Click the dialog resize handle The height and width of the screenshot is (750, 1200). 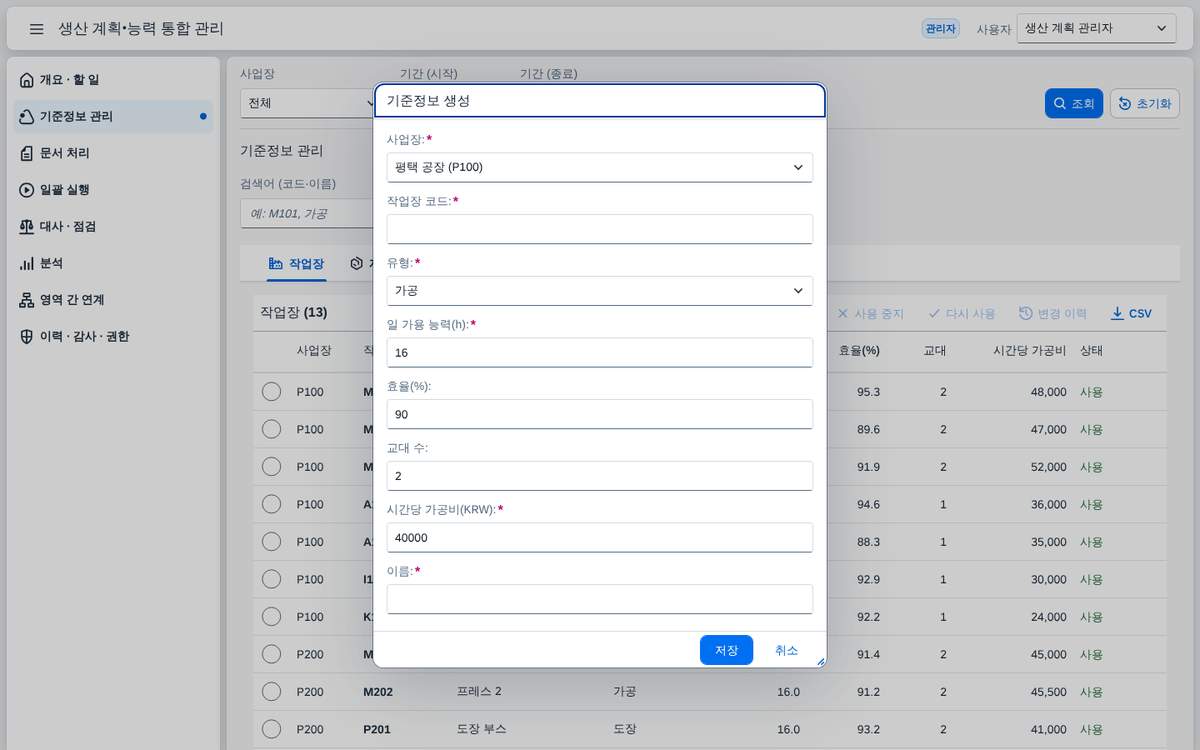pos(820,661)
